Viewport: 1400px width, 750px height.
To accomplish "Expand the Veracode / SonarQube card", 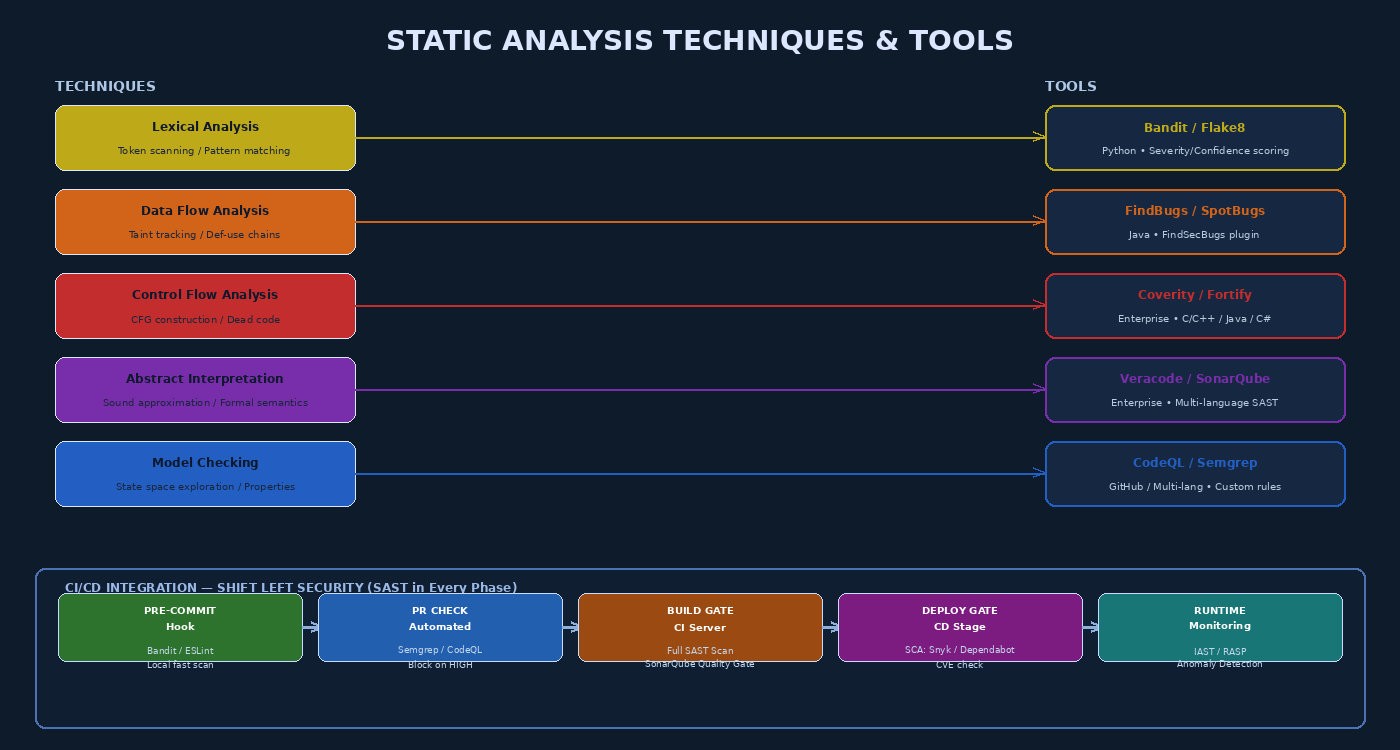I will point(1195,390).
